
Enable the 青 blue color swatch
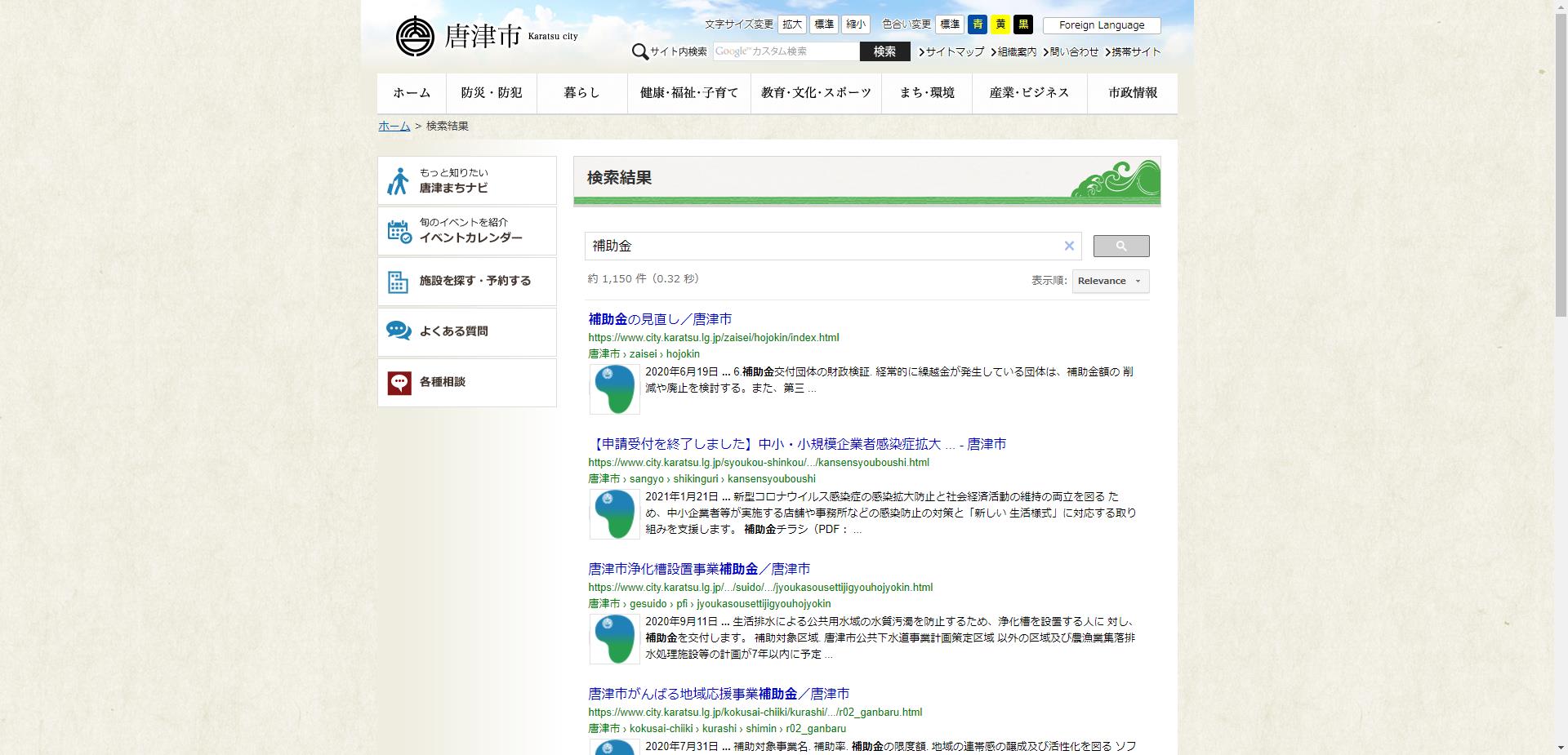(x=978, y=24)
